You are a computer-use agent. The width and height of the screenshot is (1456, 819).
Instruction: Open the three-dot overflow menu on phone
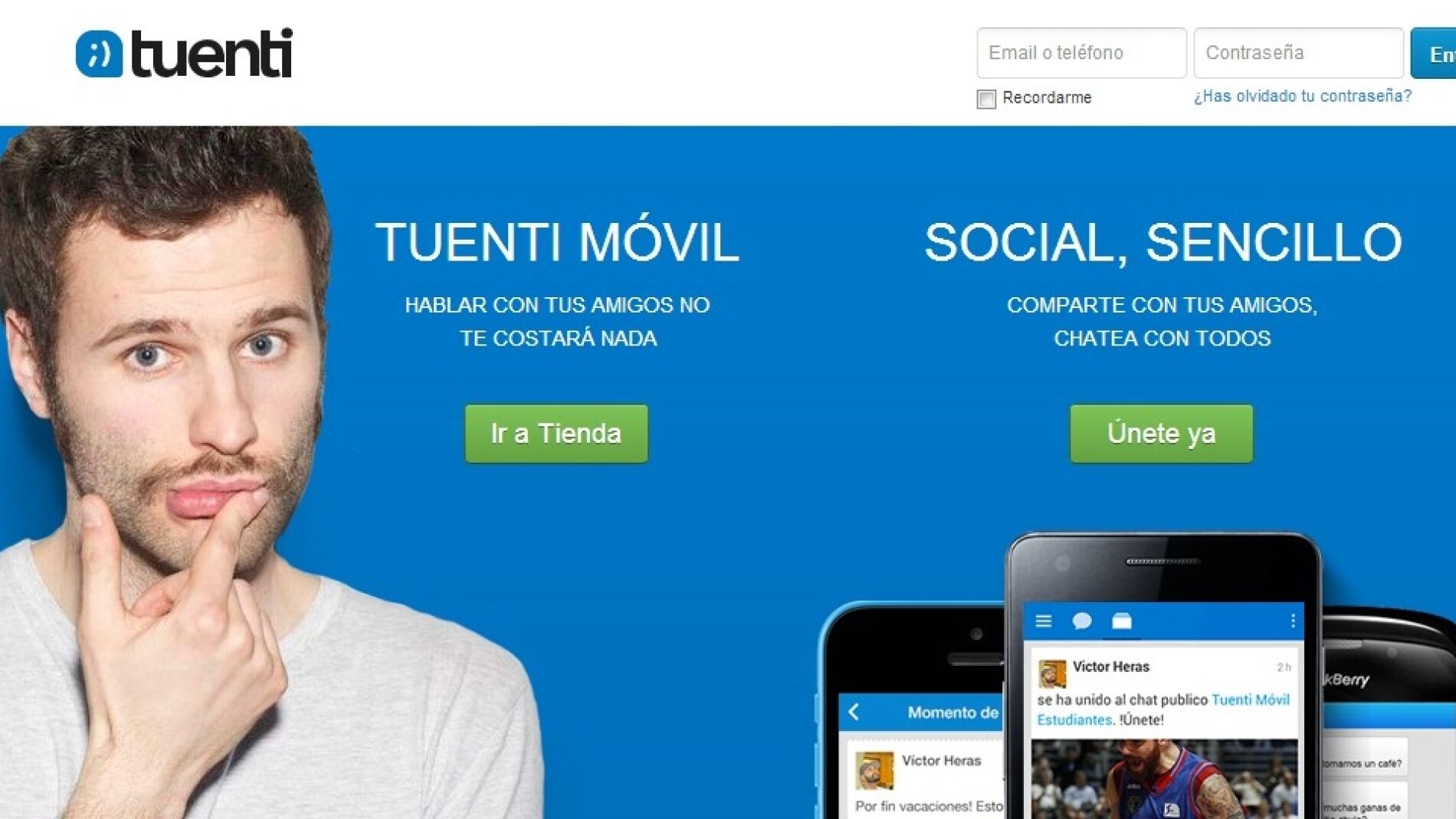(x=1293, y=621)
